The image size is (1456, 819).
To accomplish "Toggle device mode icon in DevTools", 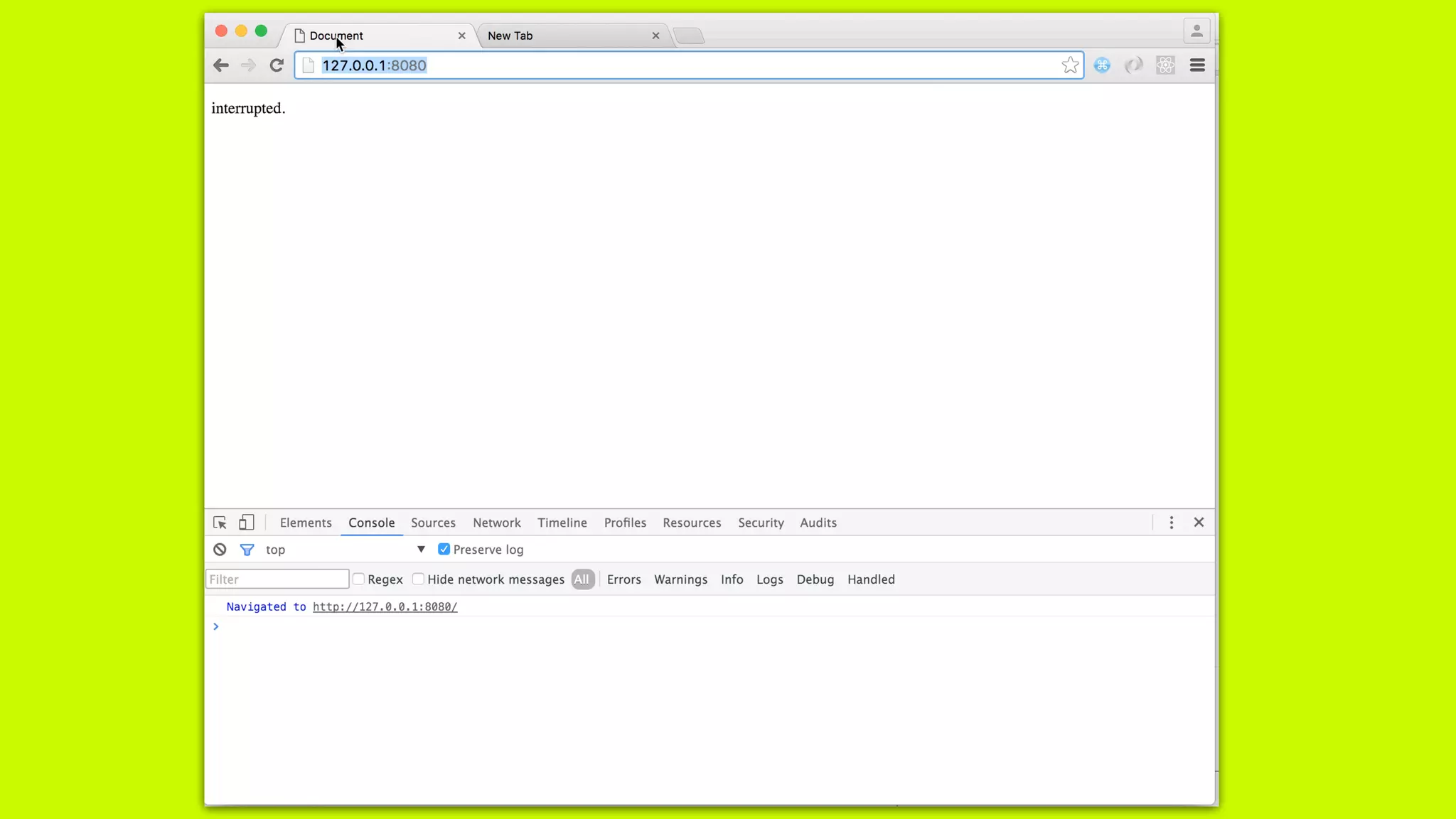I will (x=246, y=523).
